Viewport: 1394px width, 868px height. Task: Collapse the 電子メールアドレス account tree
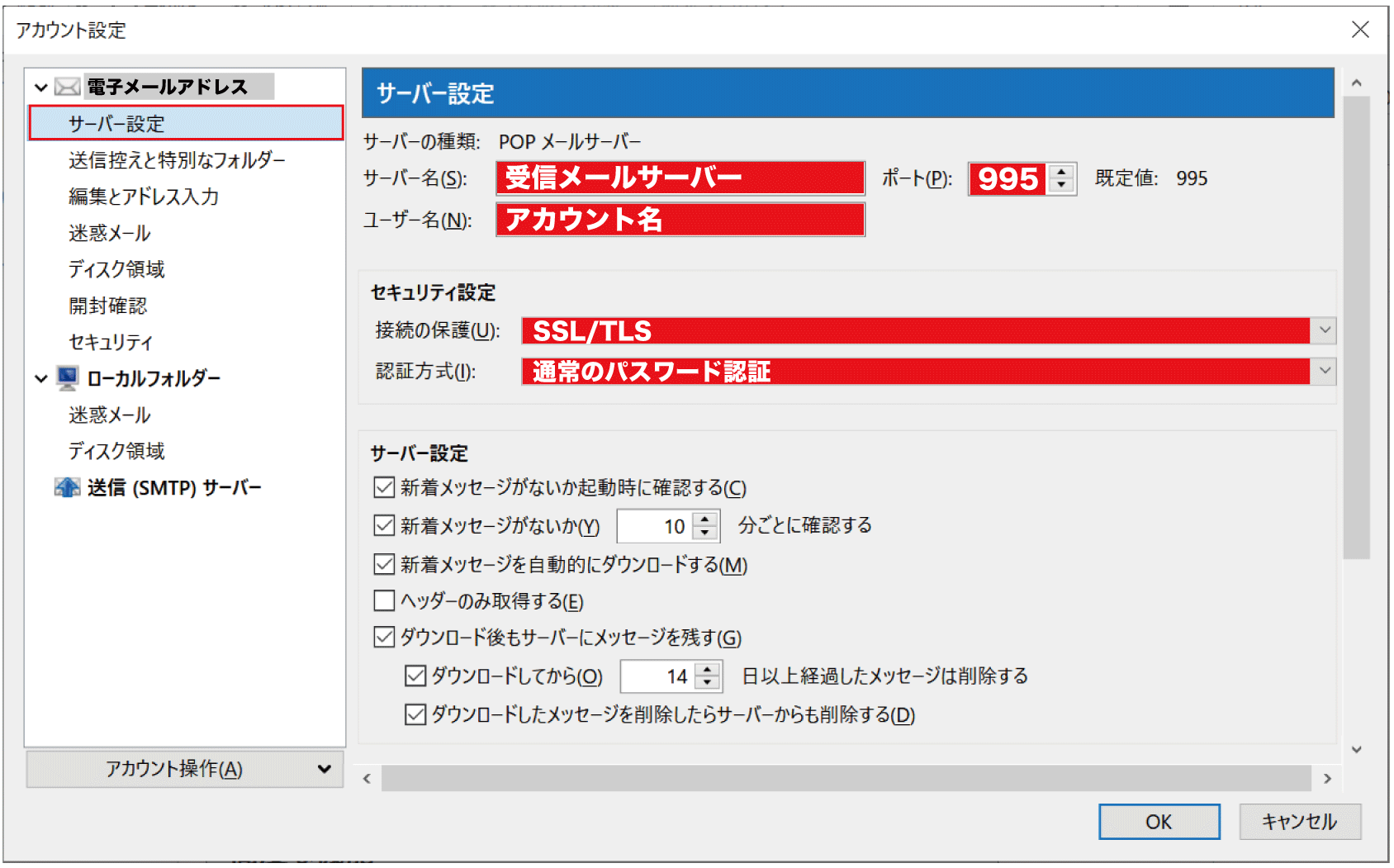(40, 88)
